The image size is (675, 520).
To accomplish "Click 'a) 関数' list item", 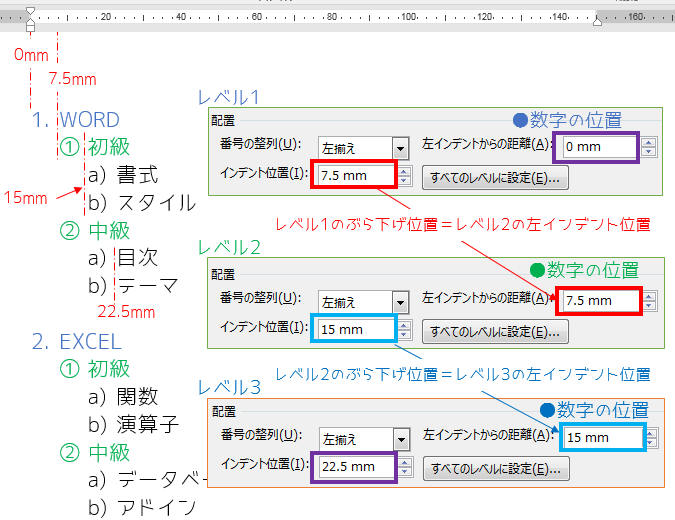I will (x=123, y=396).
